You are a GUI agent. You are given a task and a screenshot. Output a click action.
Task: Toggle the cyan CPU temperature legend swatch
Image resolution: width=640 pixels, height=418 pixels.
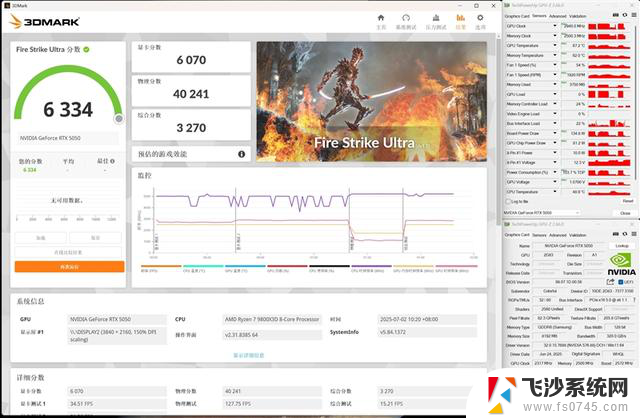(203, 266)
